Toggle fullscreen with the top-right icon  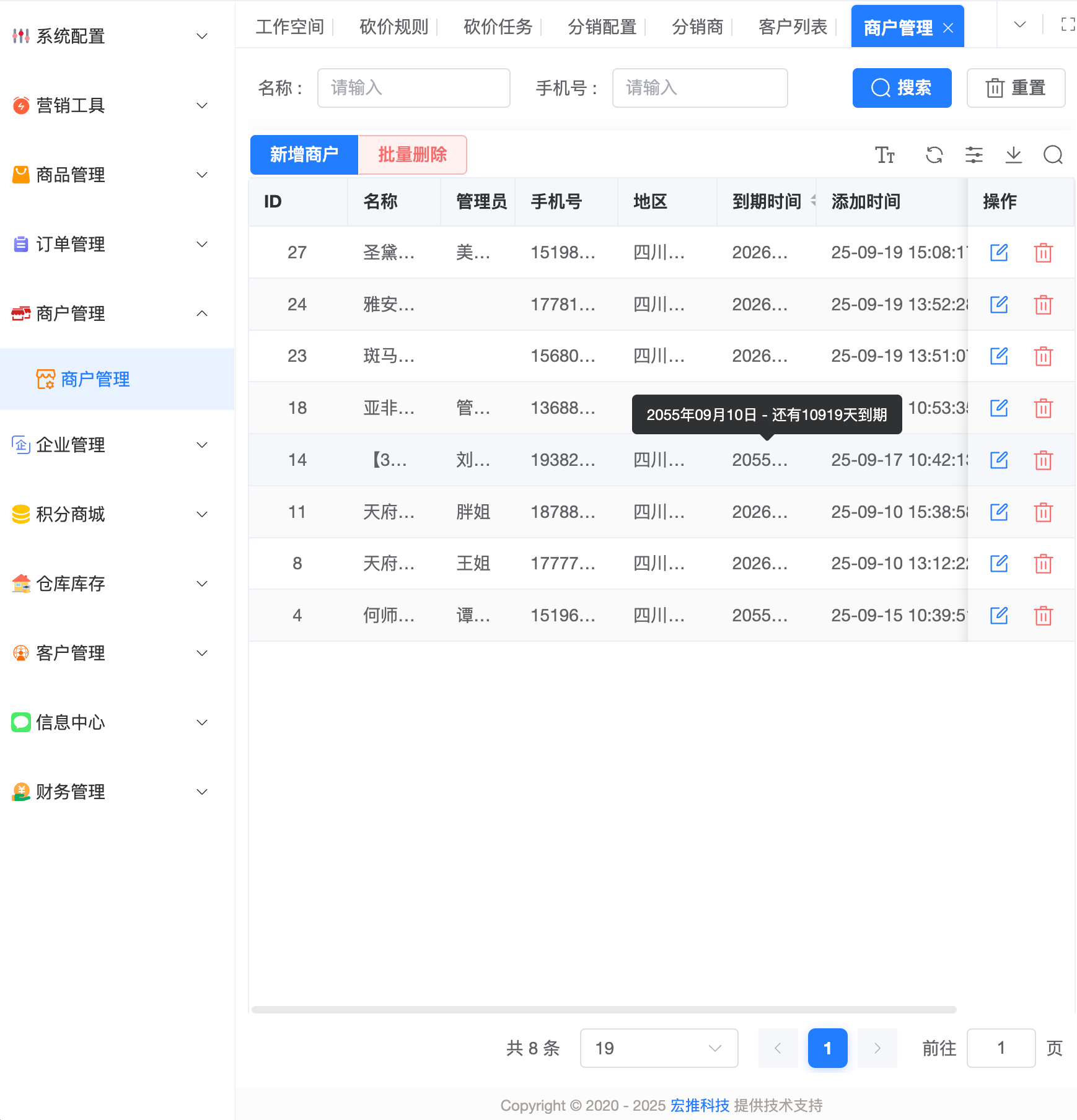[x=1068, y=25]
